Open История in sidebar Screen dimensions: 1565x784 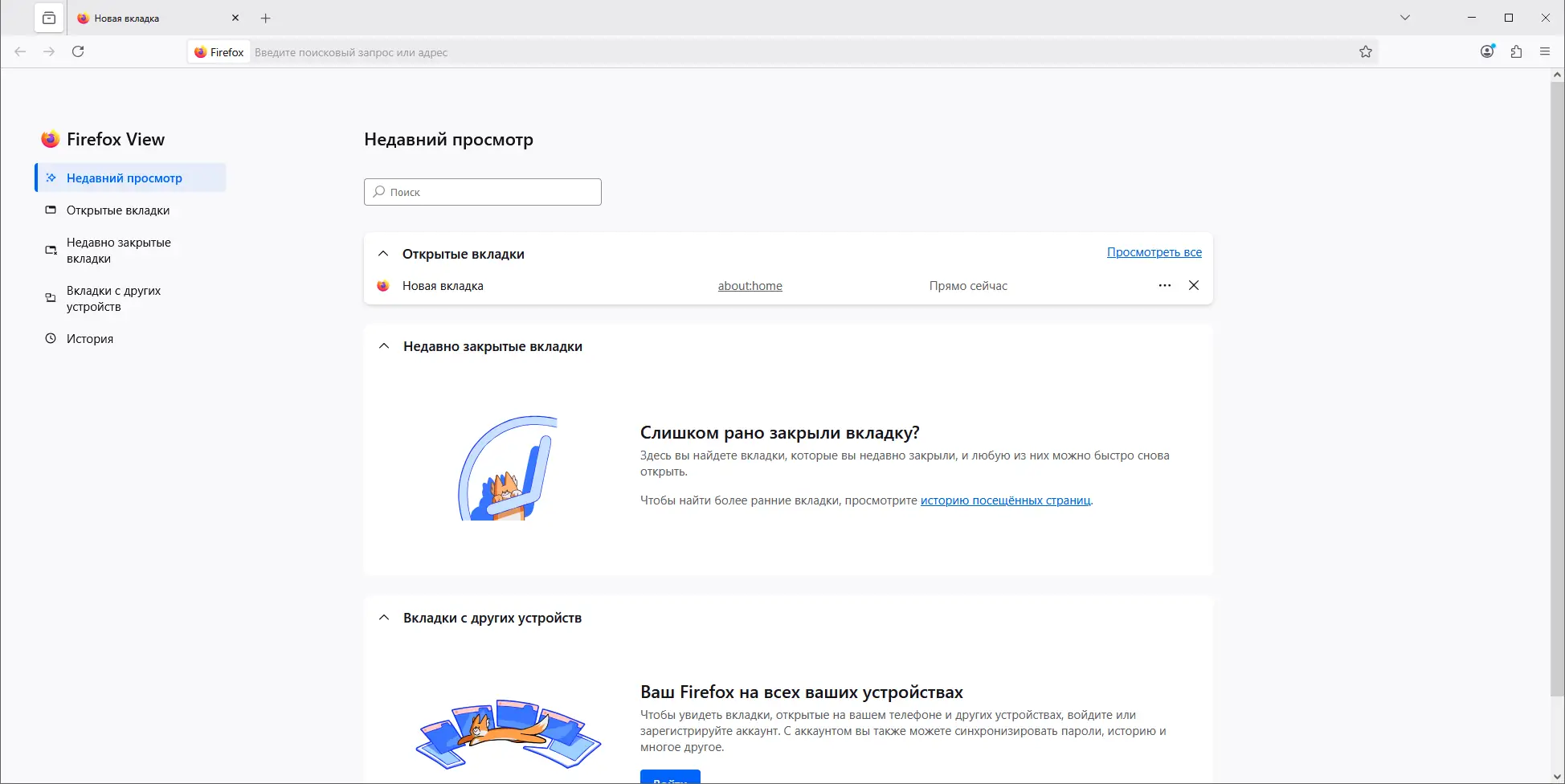[130, 339]
